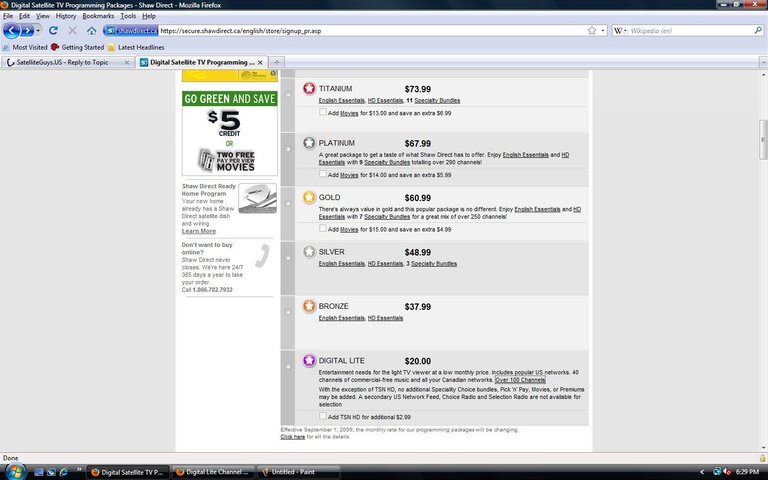Click the URL address field
Image resolution: width=768 pixels, height=480 pixels.
click(372, 30)
